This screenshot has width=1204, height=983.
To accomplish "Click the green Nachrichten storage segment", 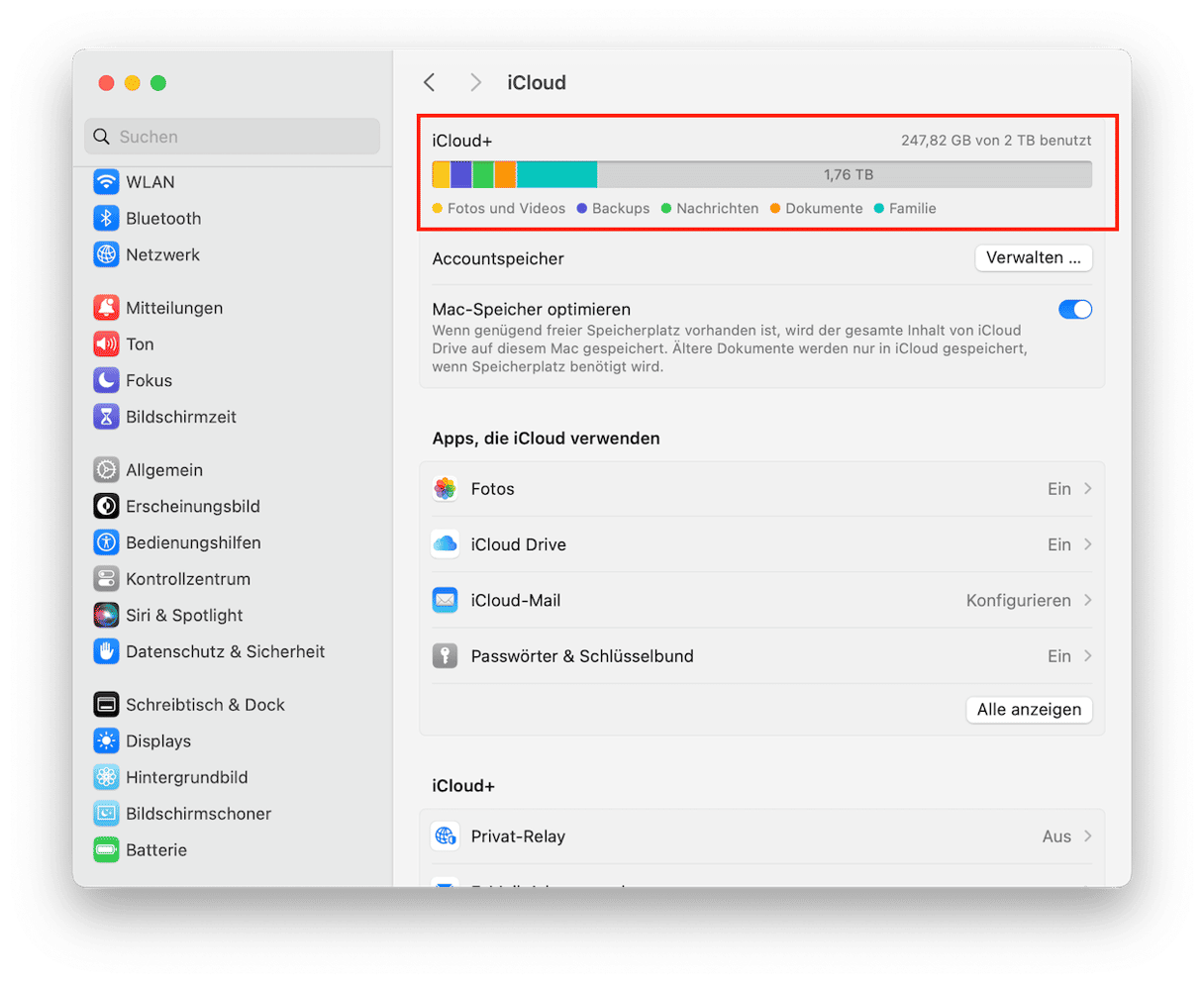I will 483,175.
